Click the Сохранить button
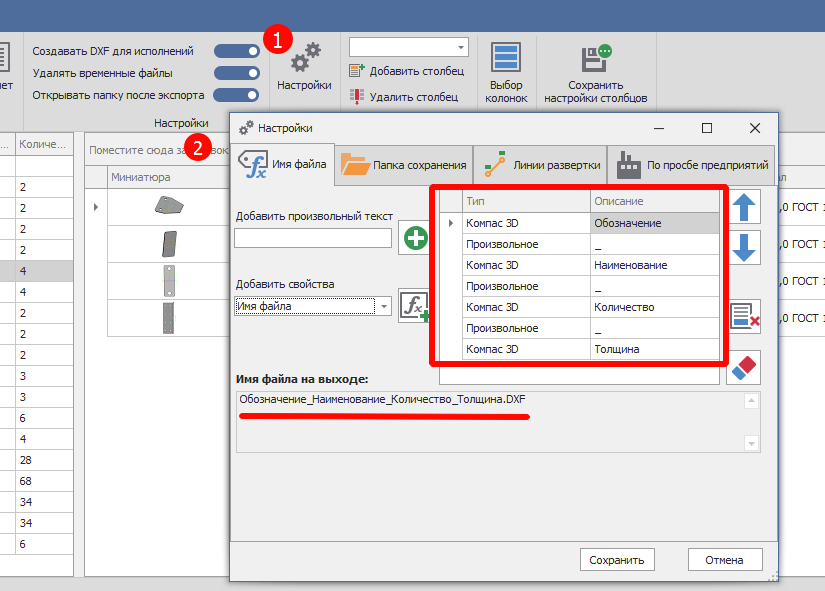825x591 pixels. tap(617, 559)
